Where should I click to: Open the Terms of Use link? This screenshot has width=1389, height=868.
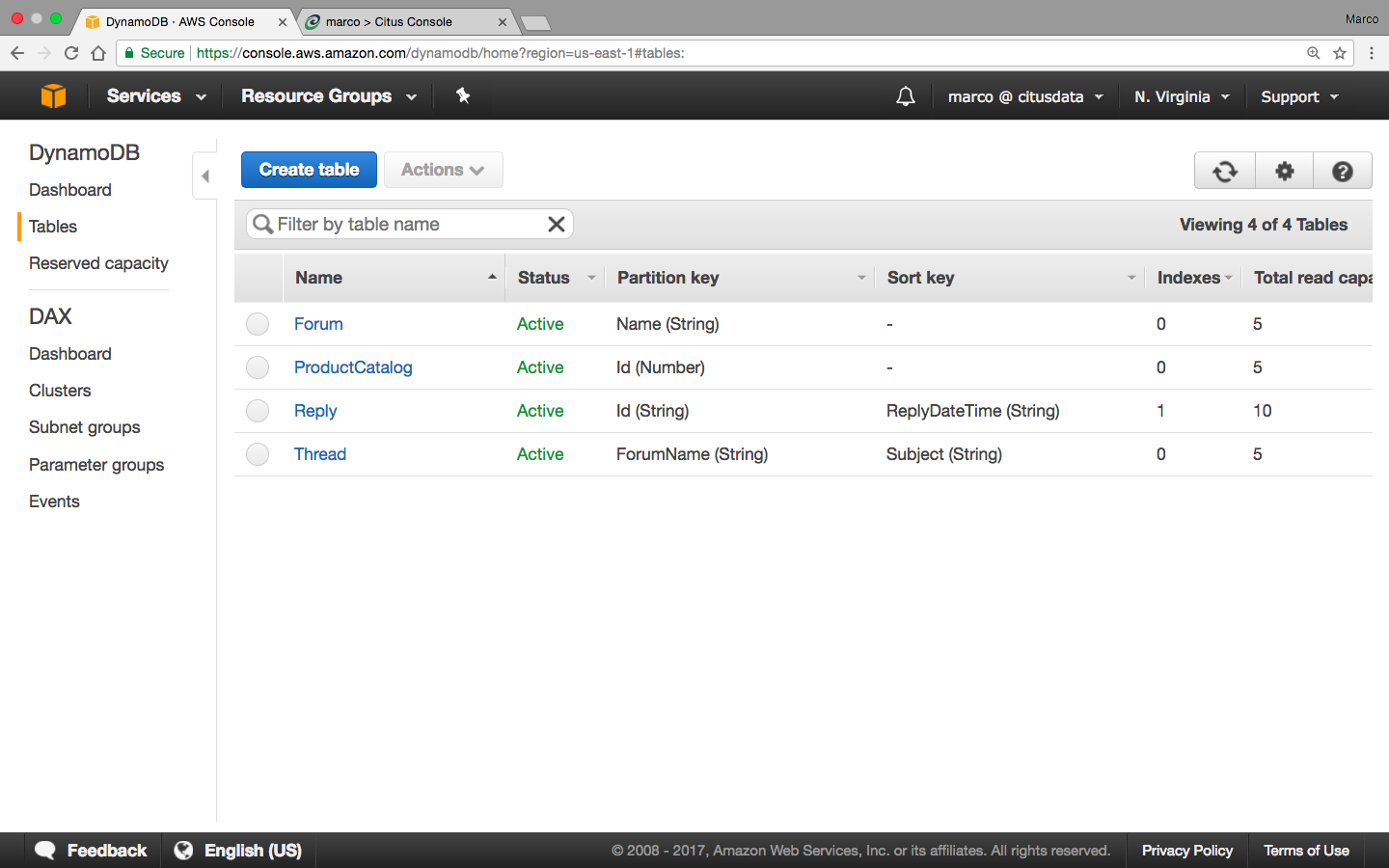coord(1306,851)
